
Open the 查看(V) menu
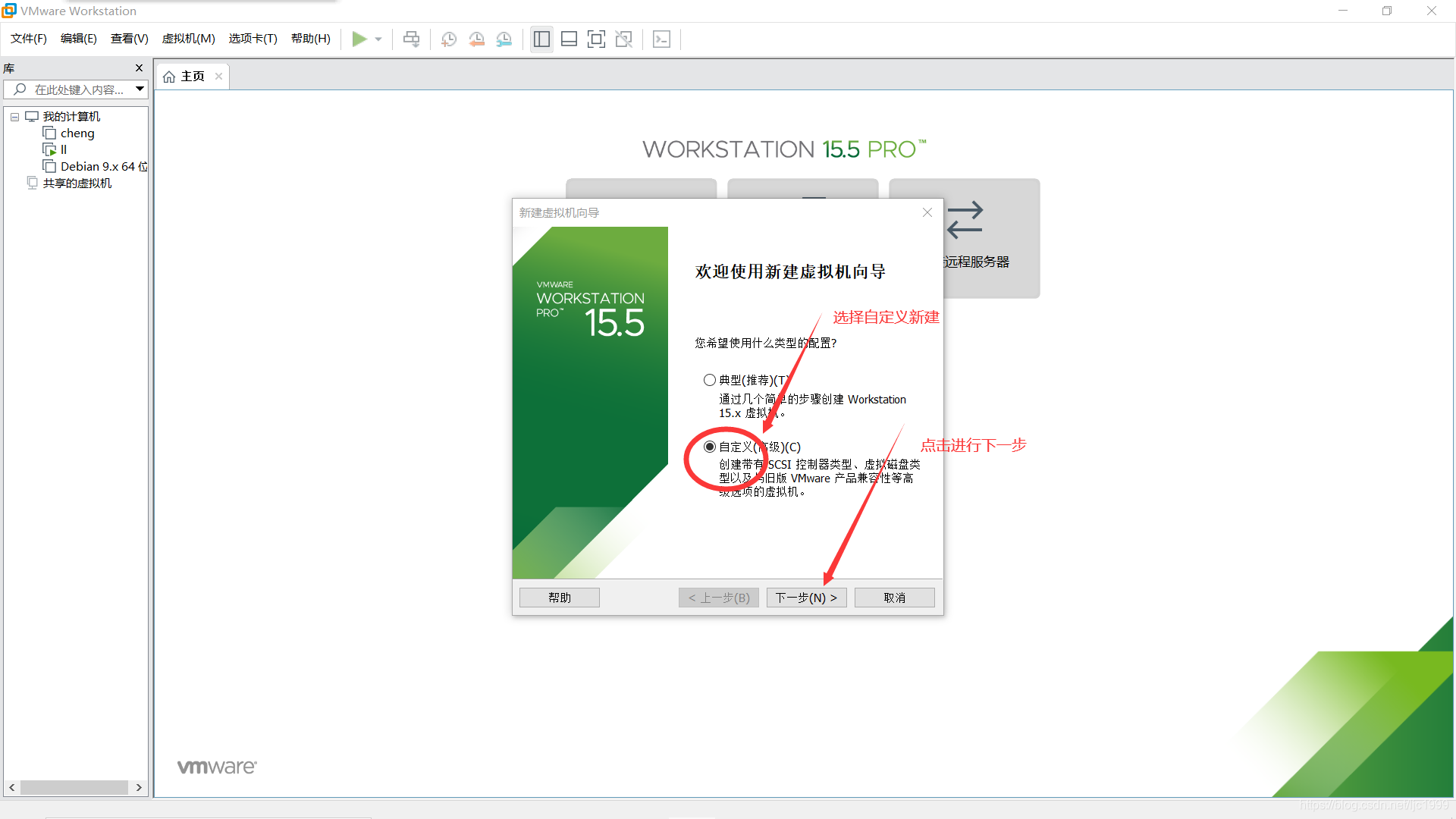tap(130, 39)
